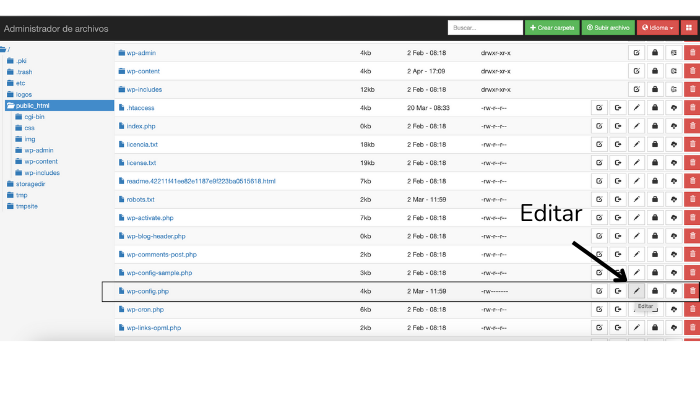
Task: Open the cgi-bin folder in sidebar tree
Action: (x=36, y=116)
